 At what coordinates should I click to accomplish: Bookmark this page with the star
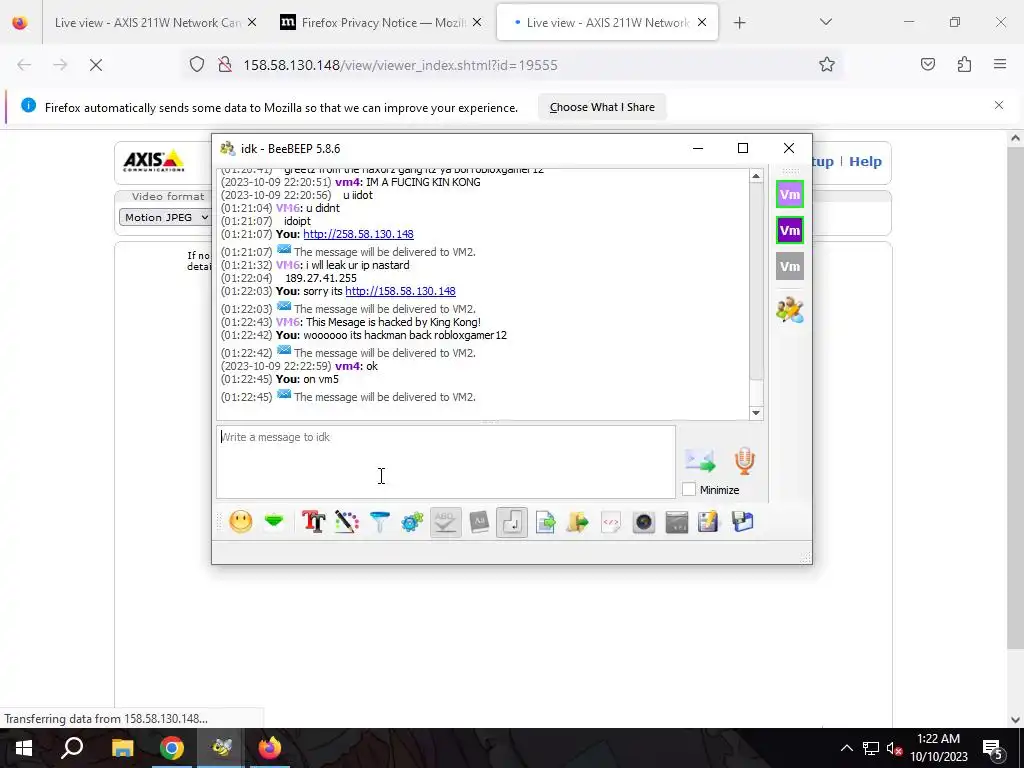point(827,64)
